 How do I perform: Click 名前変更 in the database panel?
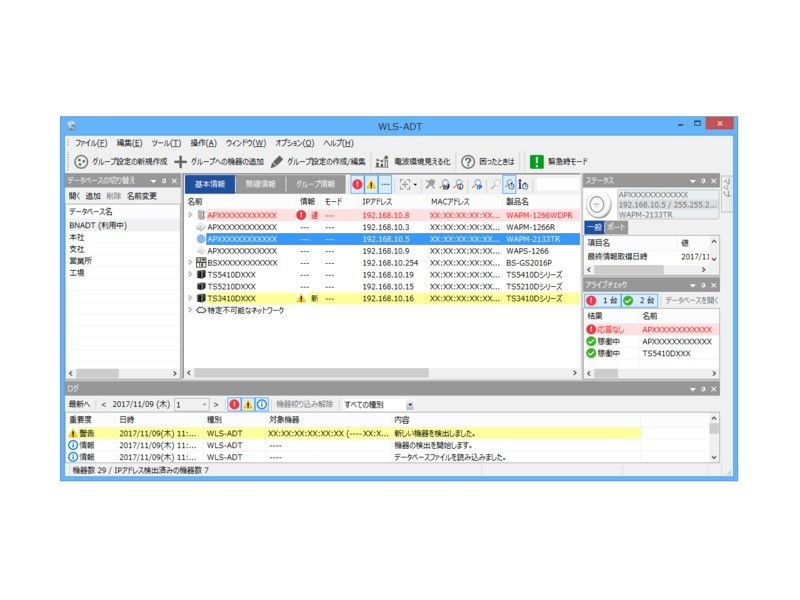click(x=141, y=197)
